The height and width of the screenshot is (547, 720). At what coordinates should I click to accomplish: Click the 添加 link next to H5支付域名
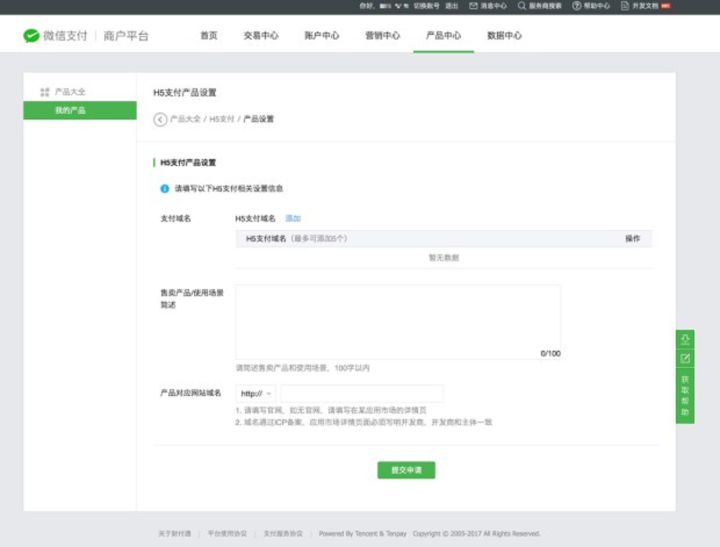293,218
